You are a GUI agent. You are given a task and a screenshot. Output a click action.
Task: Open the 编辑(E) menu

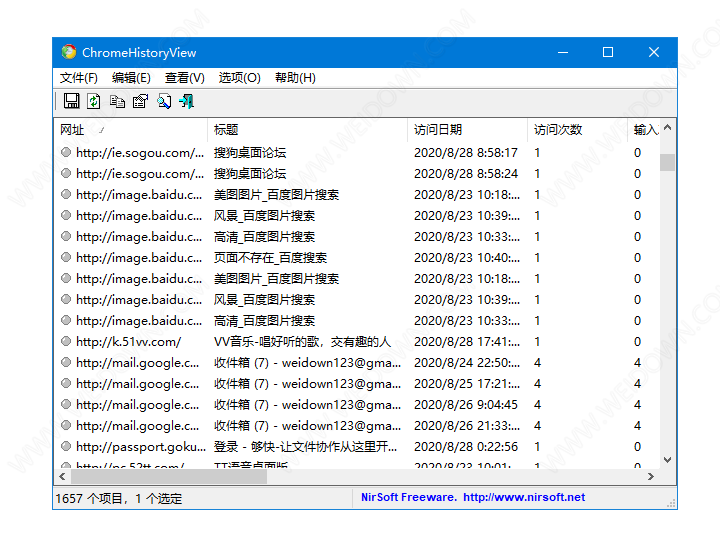(x=131, y=78)
